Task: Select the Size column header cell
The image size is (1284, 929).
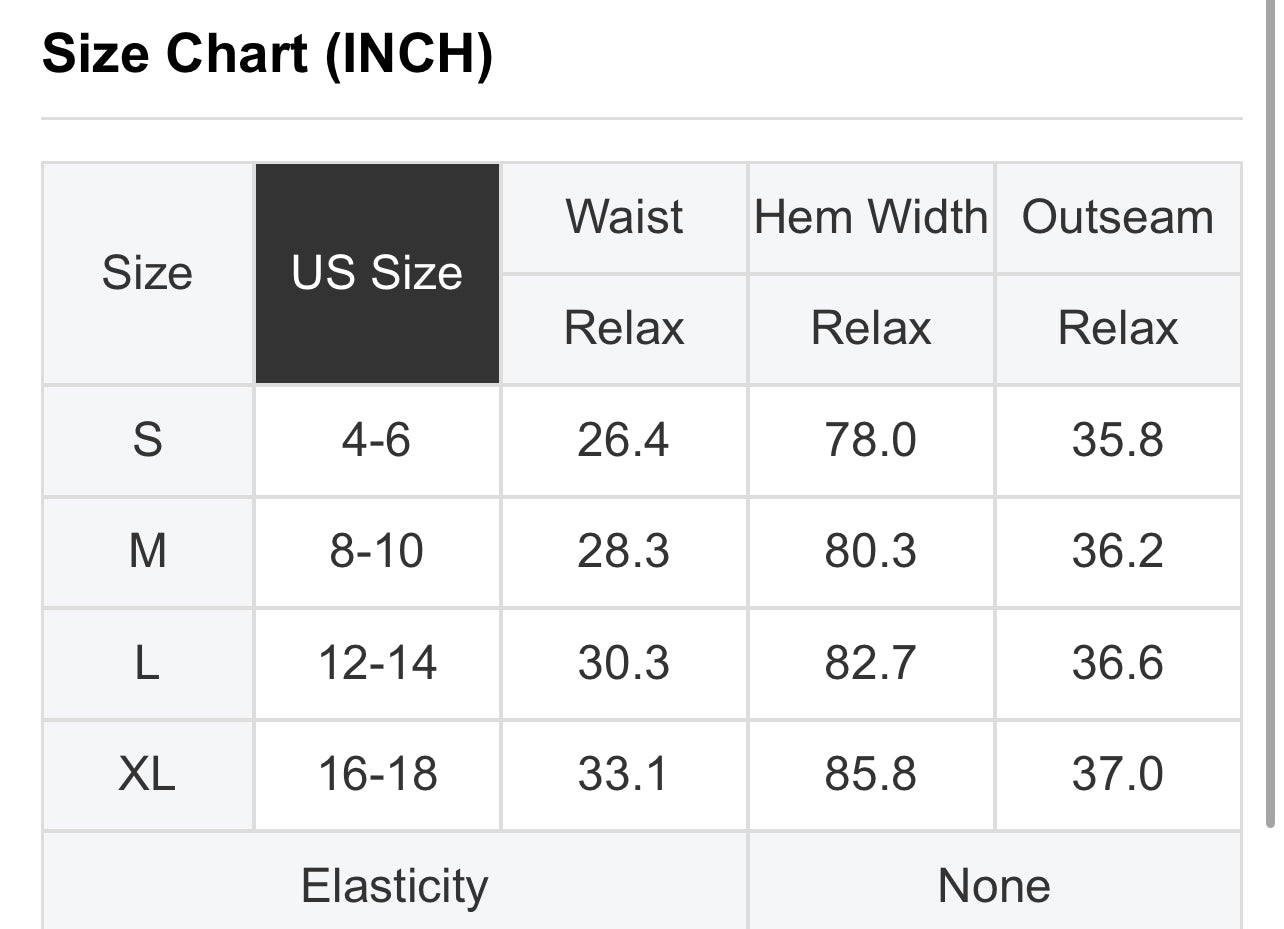Action: click(x=147, y=273)
